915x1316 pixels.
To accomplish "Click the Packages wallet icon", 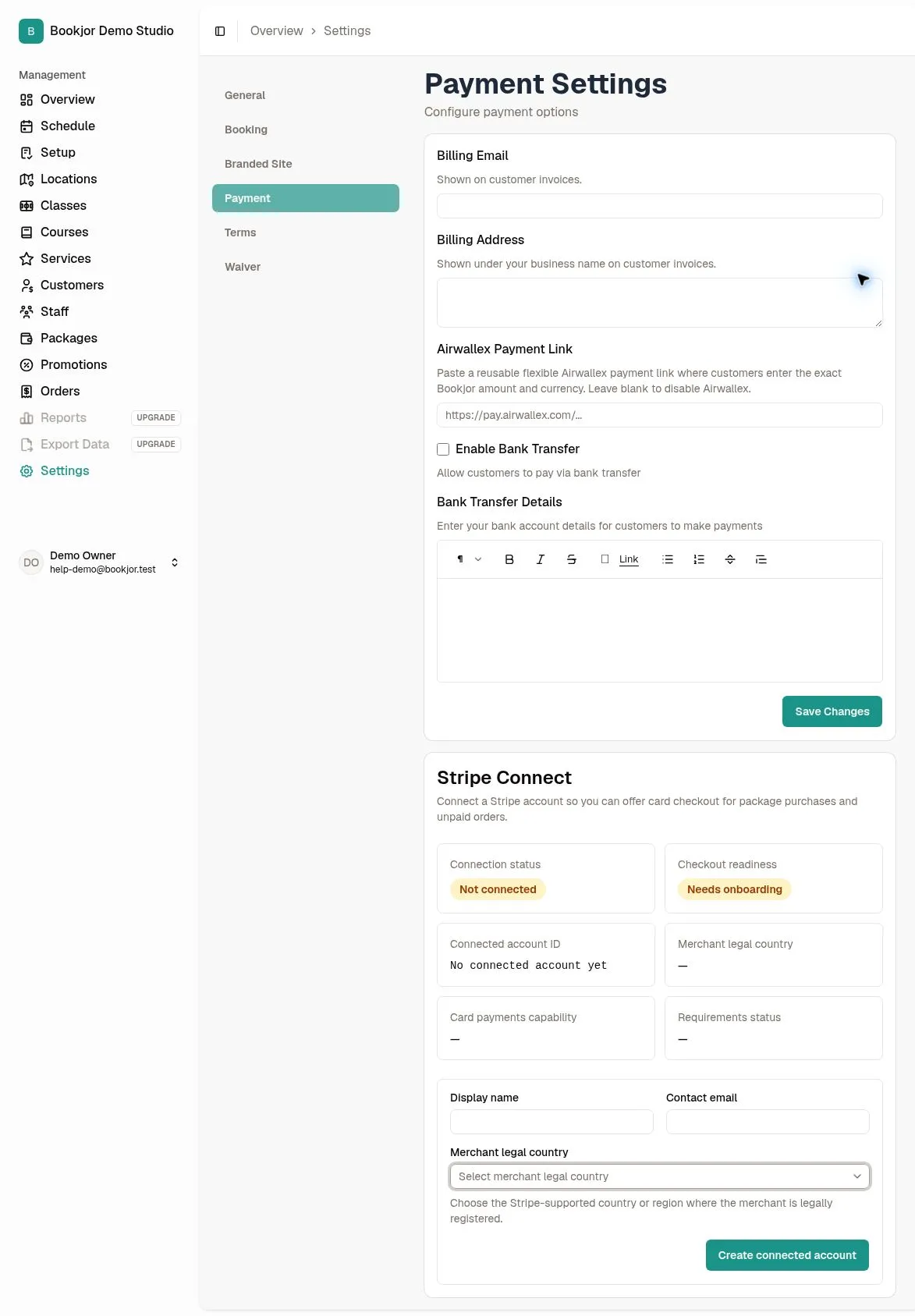I will click(x=27, y=339).
